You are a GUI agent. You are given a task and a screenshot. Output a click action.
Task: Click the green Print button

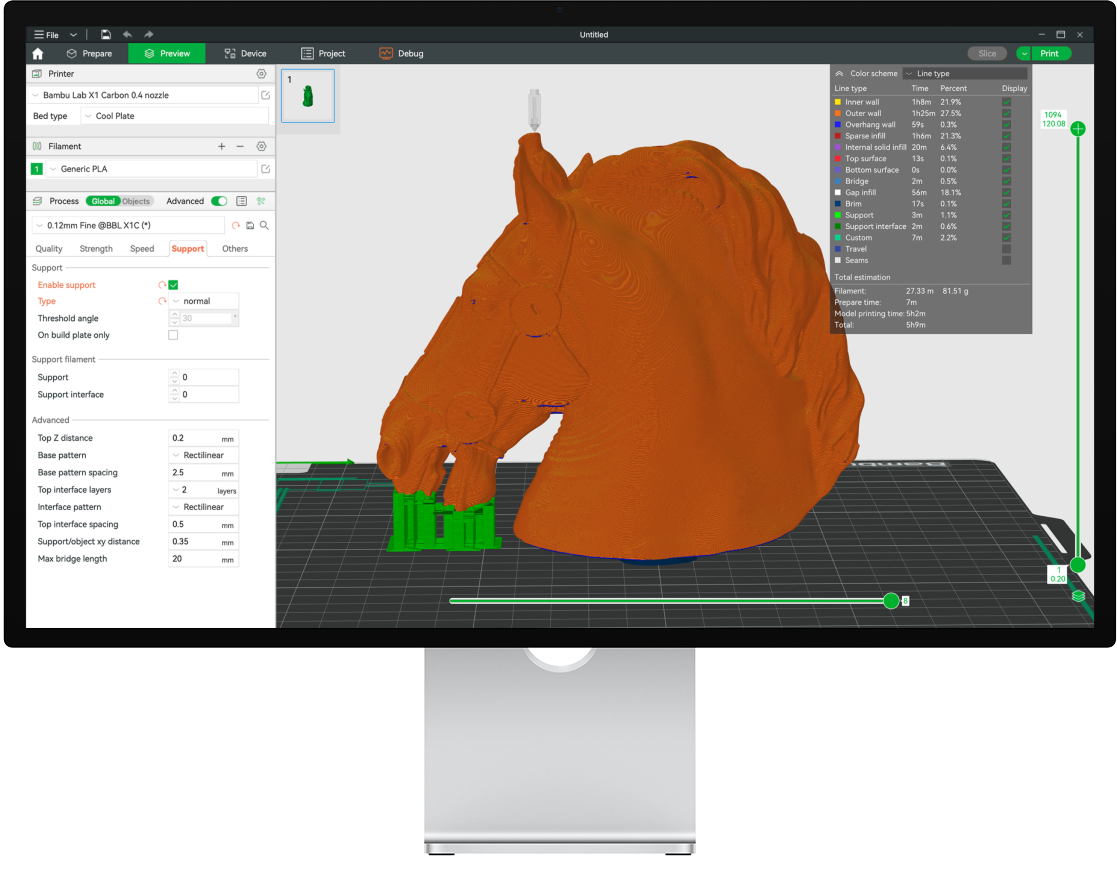click(x=1049, y=54)
